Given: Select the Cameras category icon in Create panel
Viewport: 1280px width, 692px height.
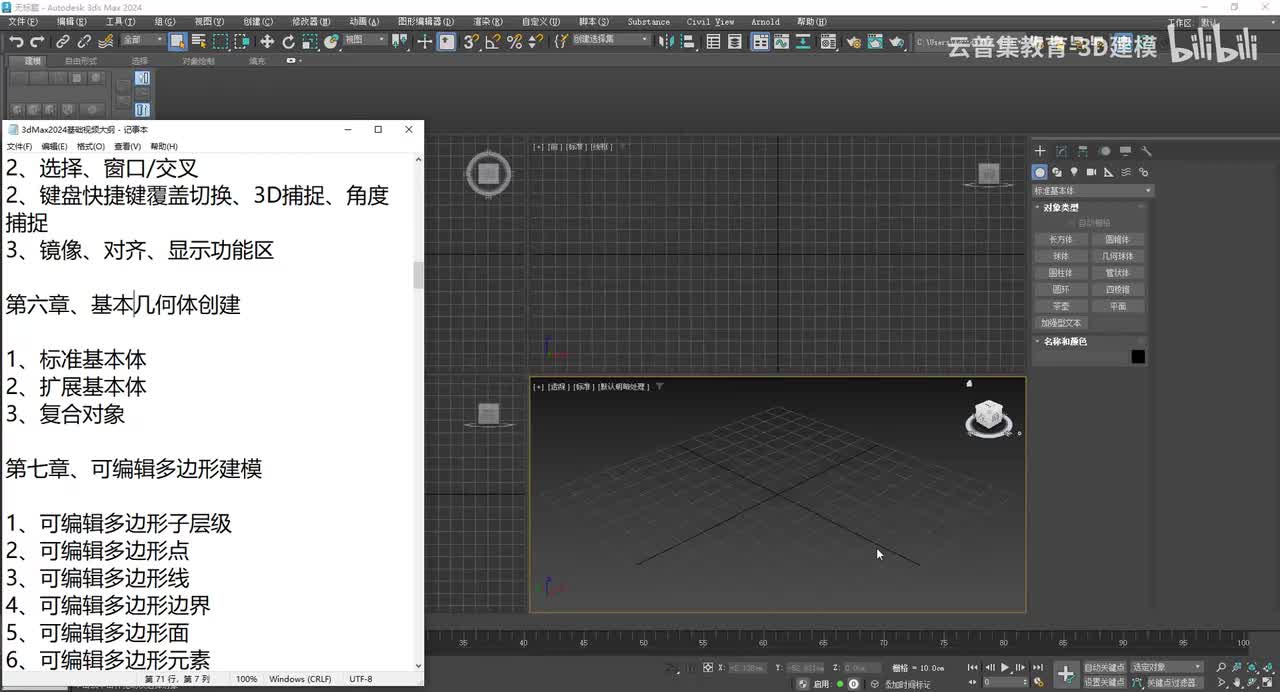Looking at the screenshot, I should click(x=1091, y=172).
